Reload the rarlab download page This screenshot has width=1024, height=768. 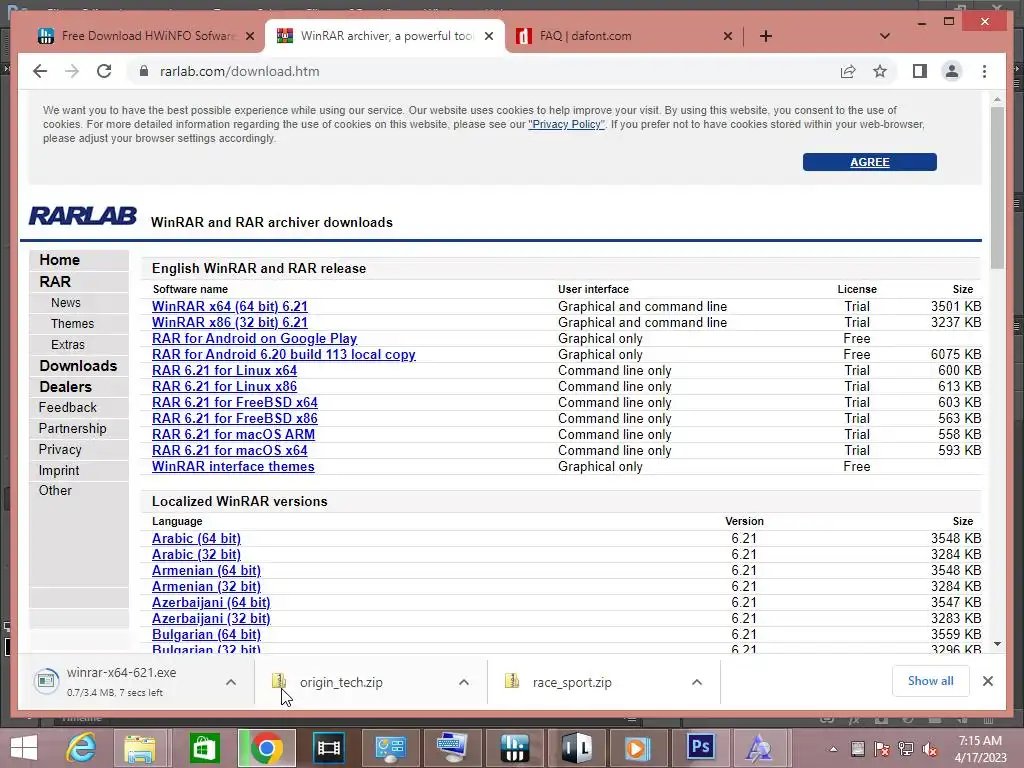tap(104, 71)
